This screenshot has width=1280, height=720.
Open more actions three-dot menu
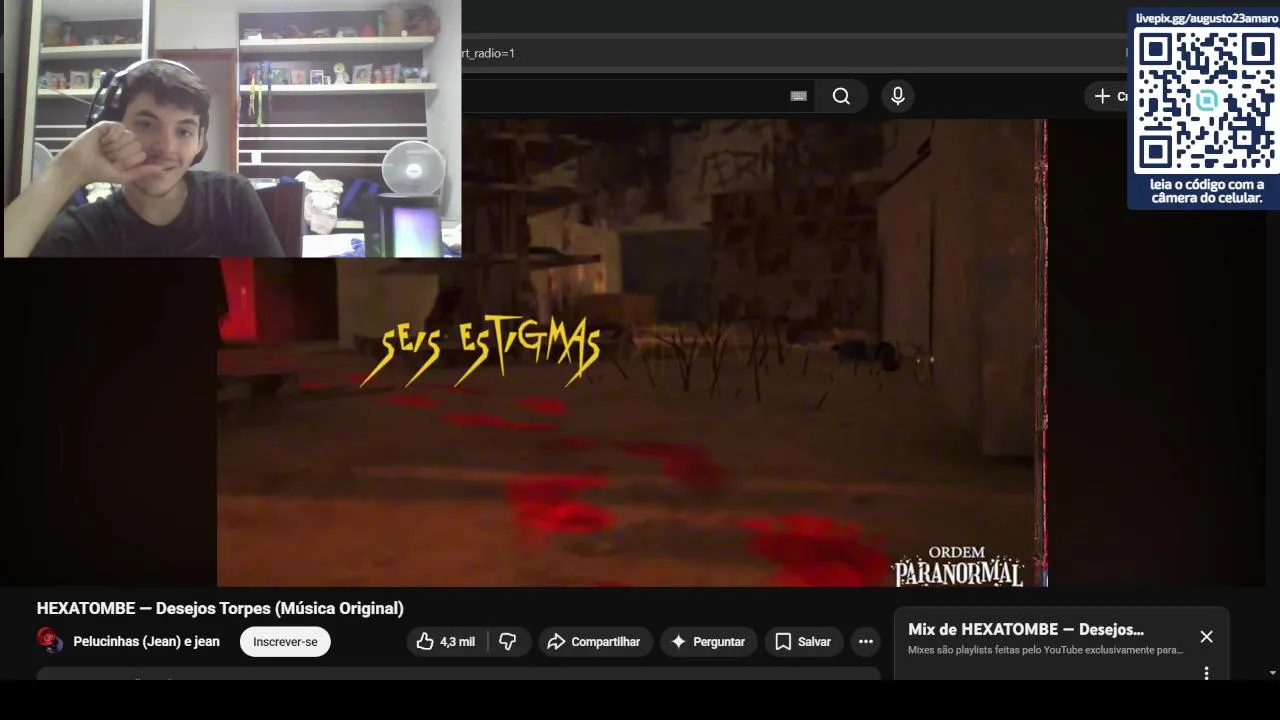866,642
